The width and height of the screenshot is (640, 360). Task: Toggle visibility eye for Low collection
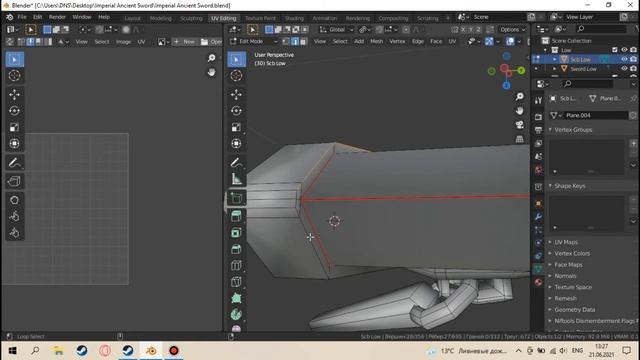click(624, 50)
